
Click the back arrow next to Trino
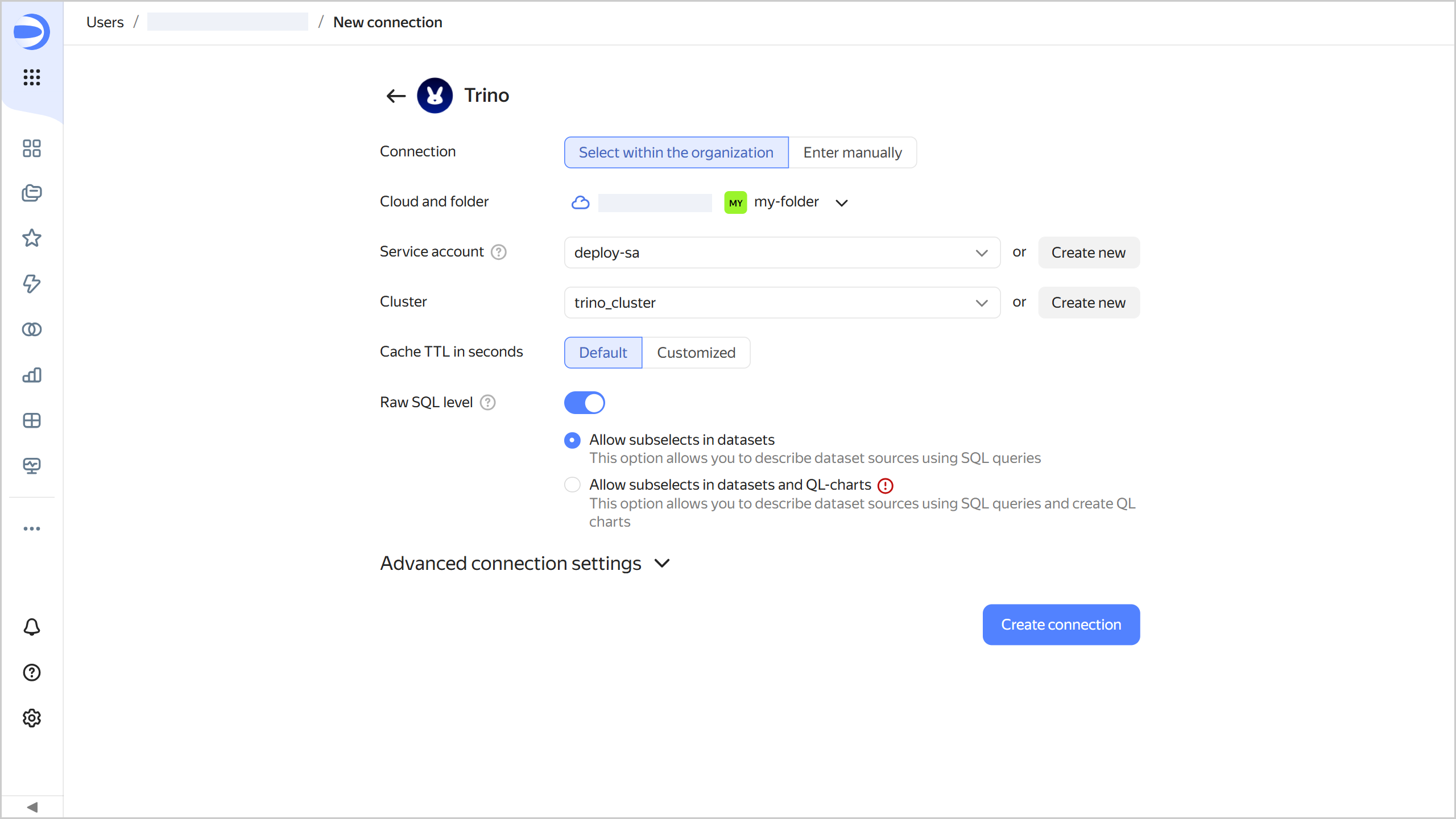pyautogui.click(x=396, y=96)
